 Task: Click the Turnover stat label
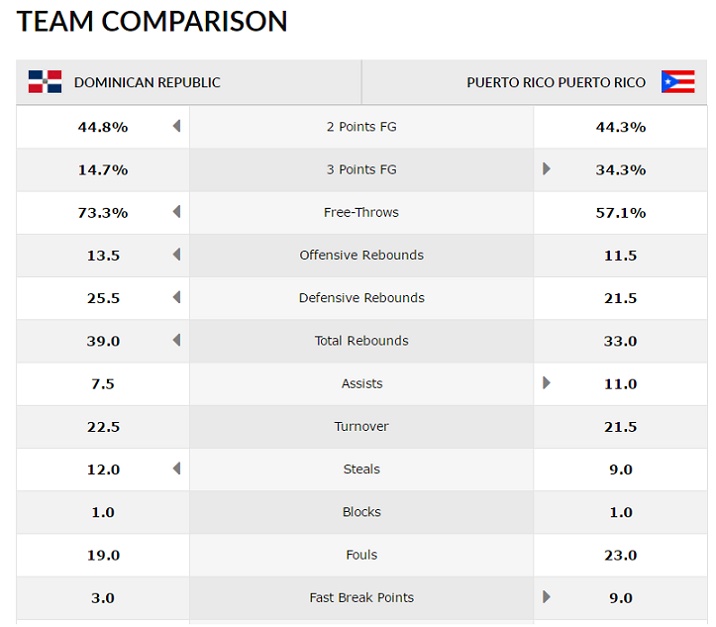pos(361,426)
